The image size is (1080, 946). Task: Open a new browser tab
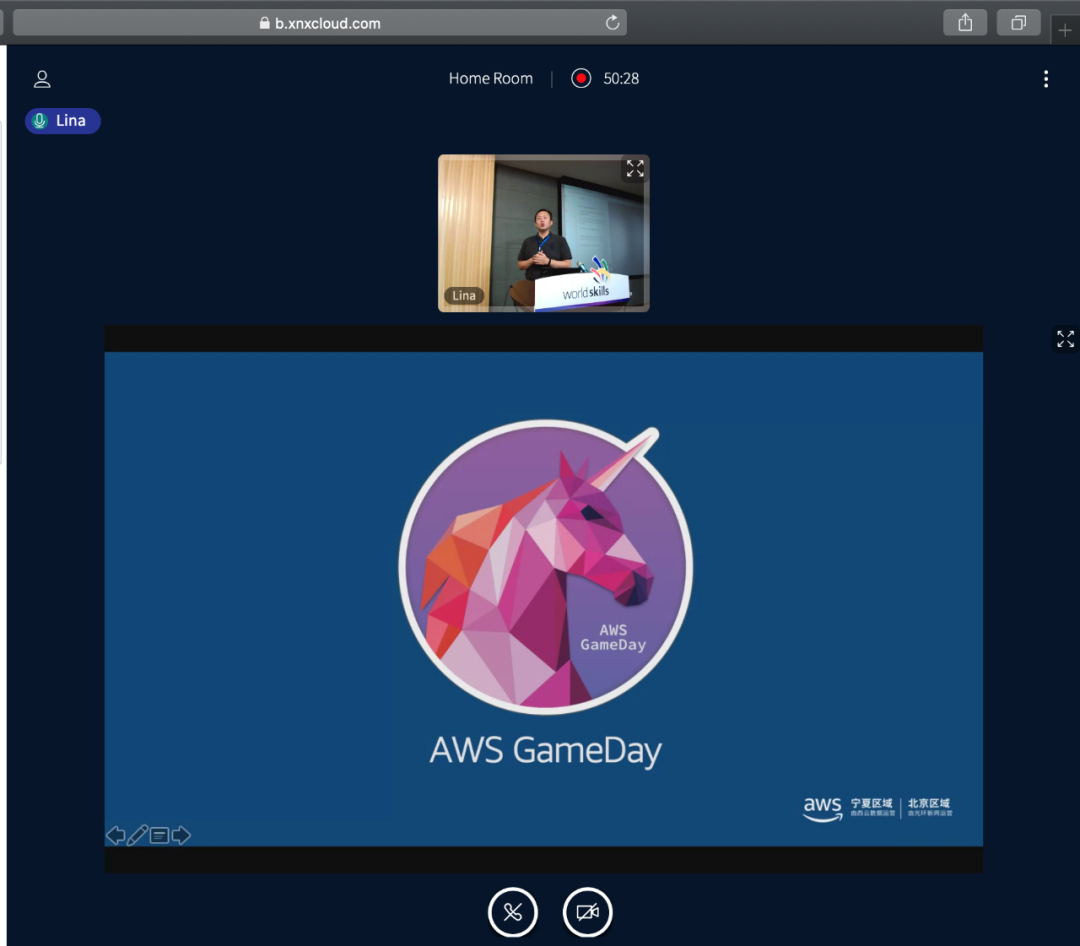(x=1065, y=30)
